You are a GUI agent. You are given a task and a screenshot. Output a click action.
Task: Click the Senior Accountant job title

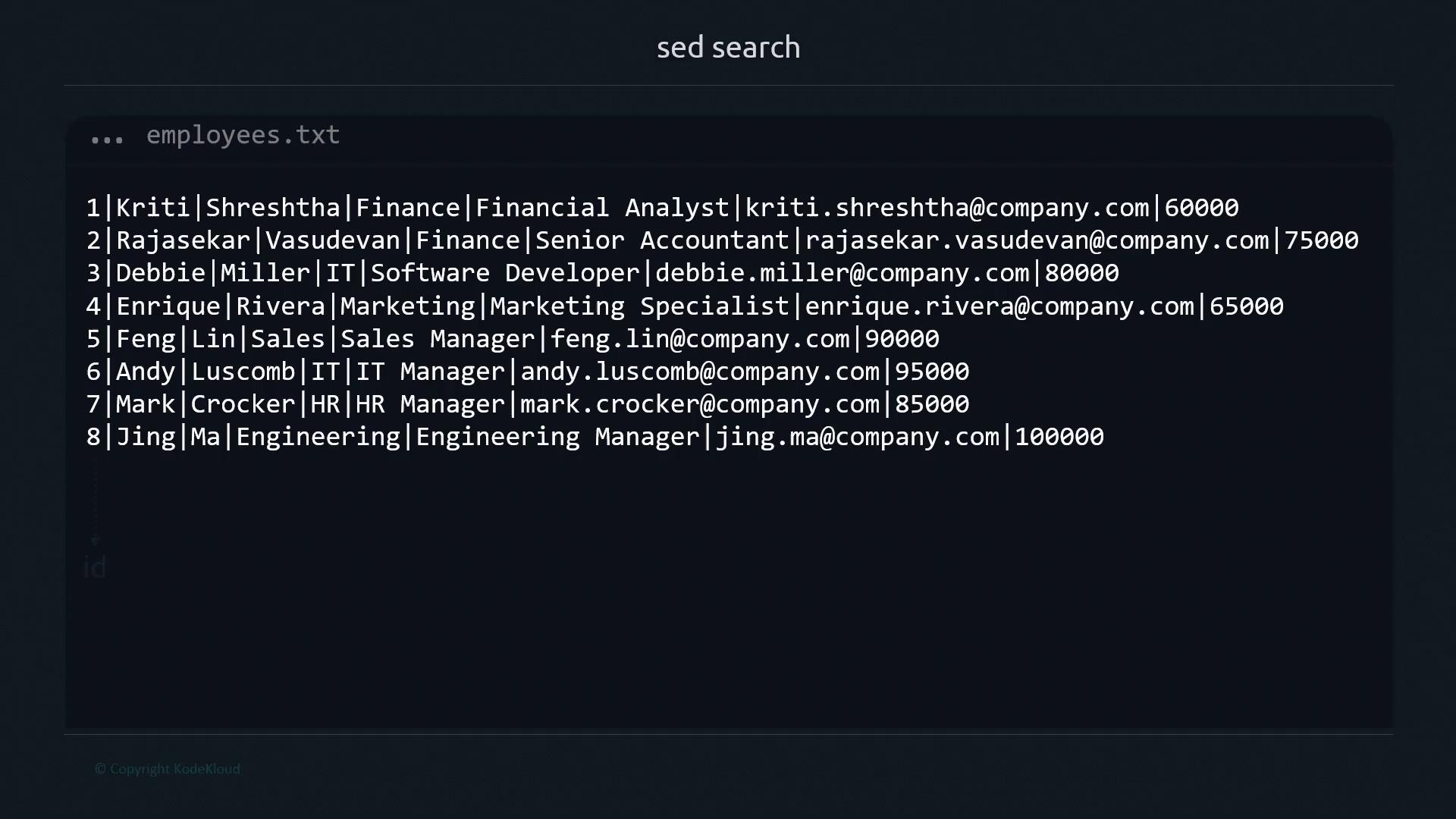[x=662, y=240]
